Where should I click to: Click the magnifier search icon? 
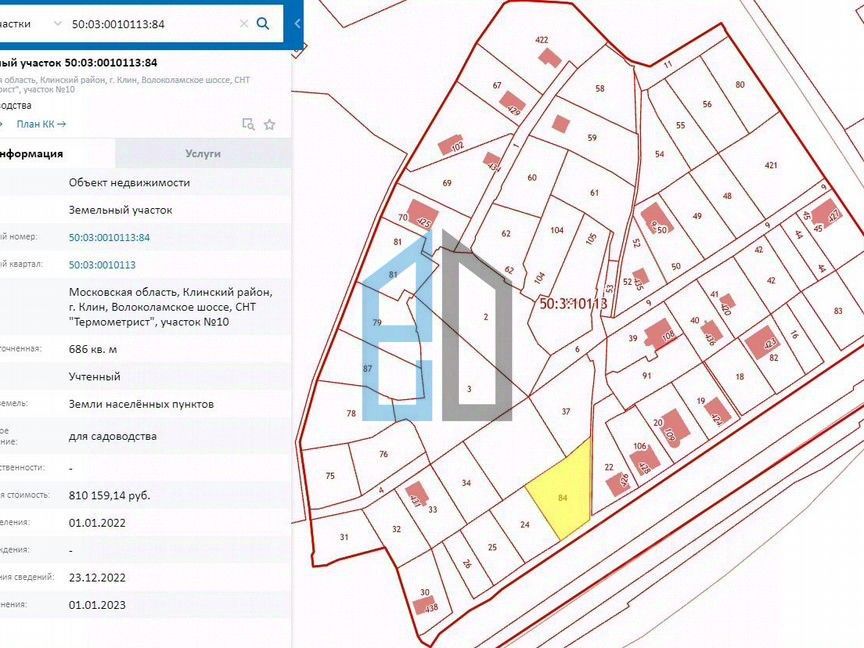(263, 24)
